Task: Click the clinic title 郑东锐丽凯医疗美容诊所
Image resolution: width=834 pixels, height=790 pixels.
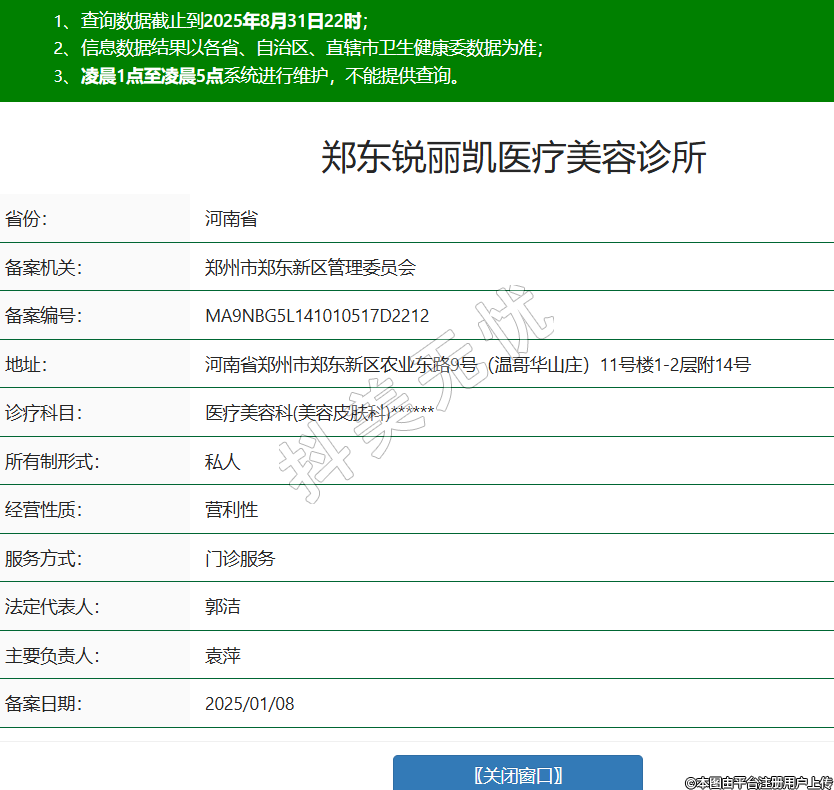Action: [513, 158]
